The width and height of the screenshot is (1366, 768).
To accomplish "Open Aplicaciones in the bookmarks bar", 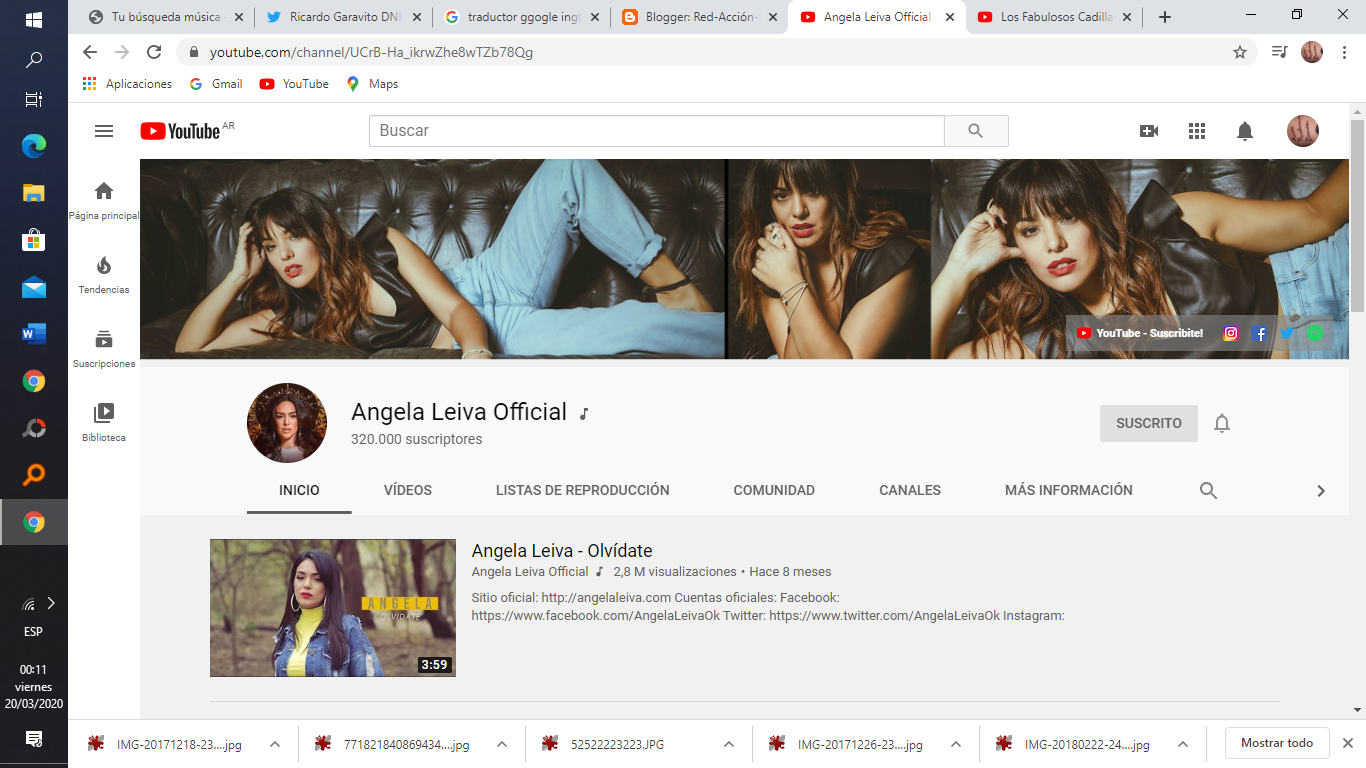I will [127, 84].
